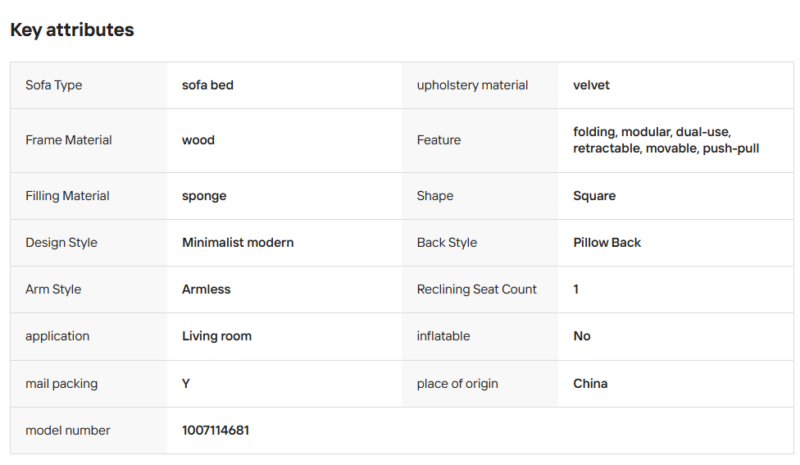Image resolution: width=800 pixels, height=465 pixels.
Task: Select the Frame Material label
Action: [68, 140]
